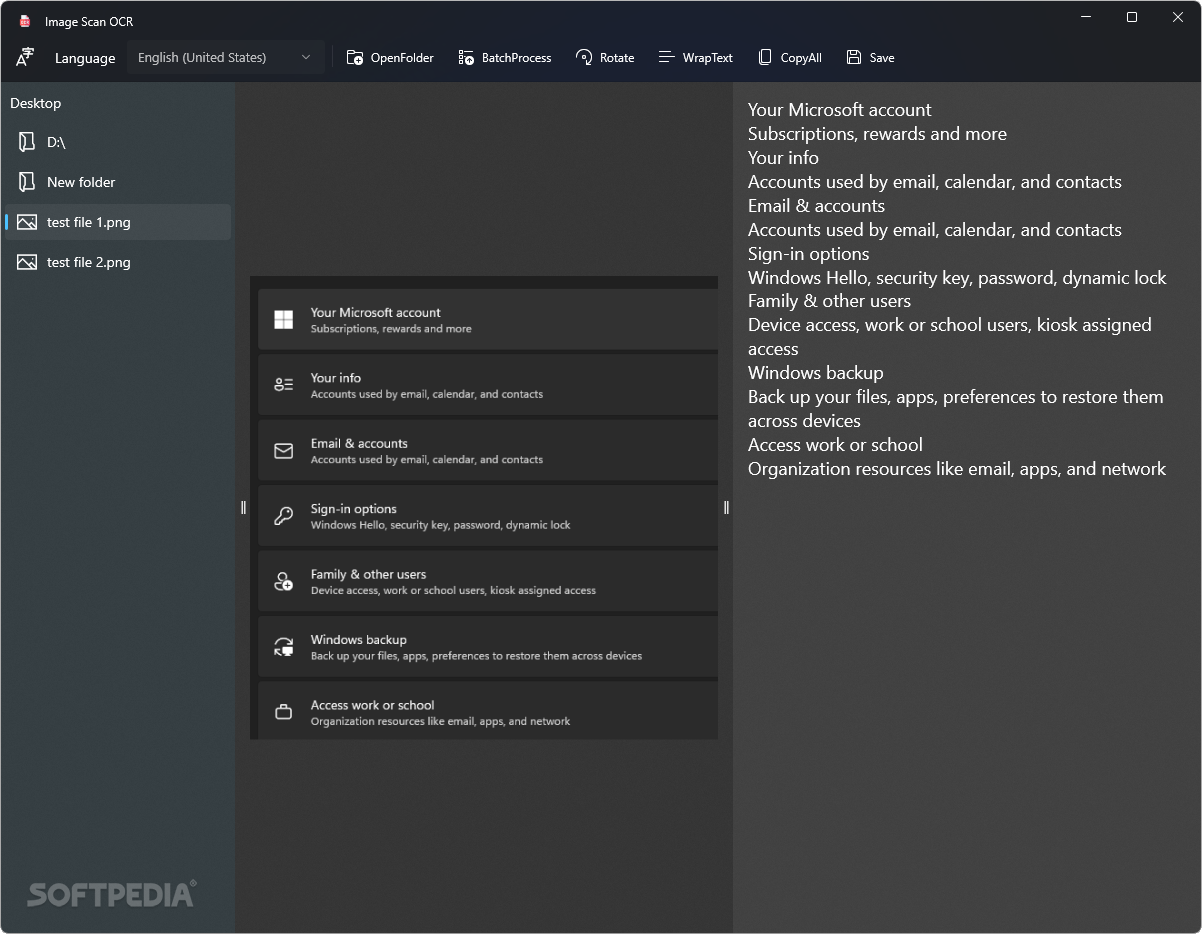1202x934 pixels.
Task: Click 'Sign-in options' line in OCR text
Action: coord(809,254)
